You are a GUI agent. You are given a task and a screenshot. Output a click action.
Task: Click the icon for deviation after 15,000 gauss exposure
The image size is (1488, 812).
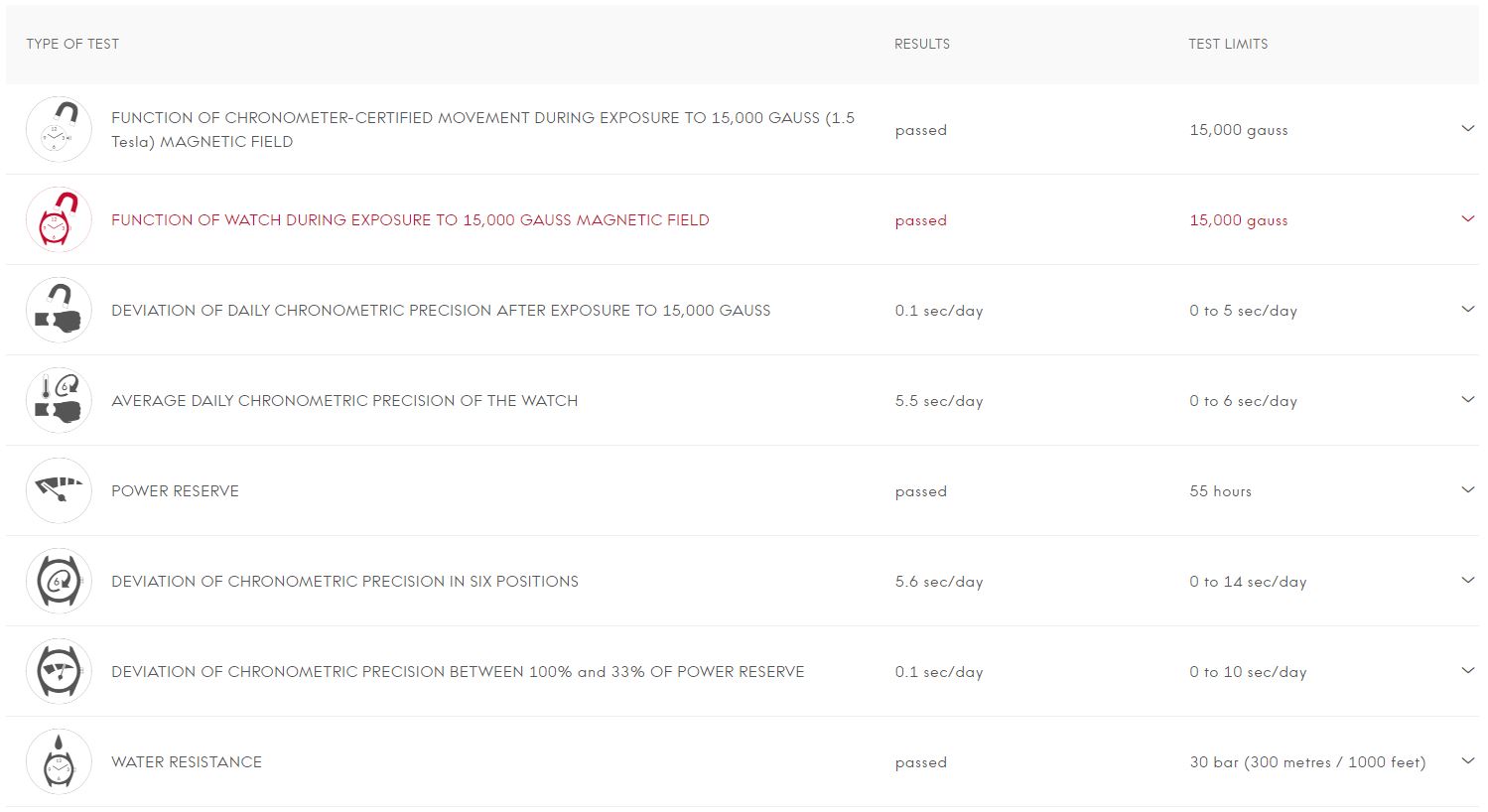pyautogui.click(x=59, y=311)
